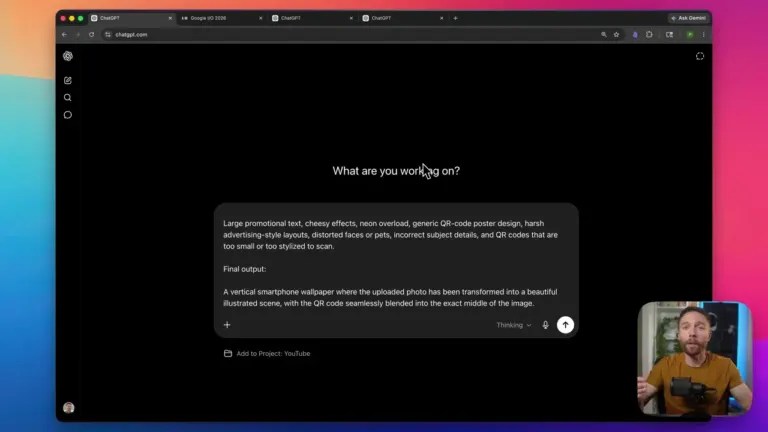Image resolution: width=768 pixels, height=432 pixels.
Task: Click the 'What are you working on?' heading
Action: [396, 171]
